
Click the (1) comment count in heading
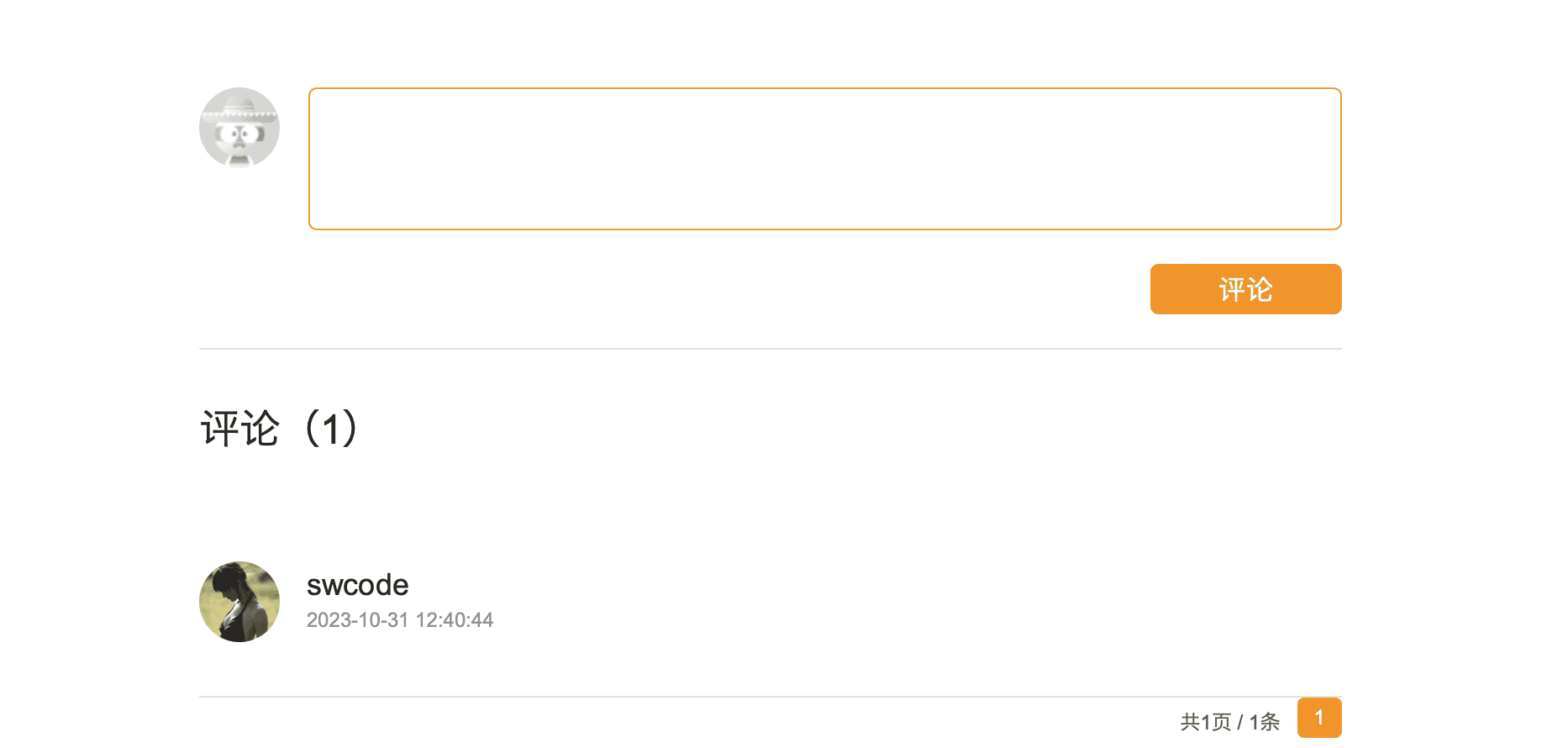coord(331,429)
